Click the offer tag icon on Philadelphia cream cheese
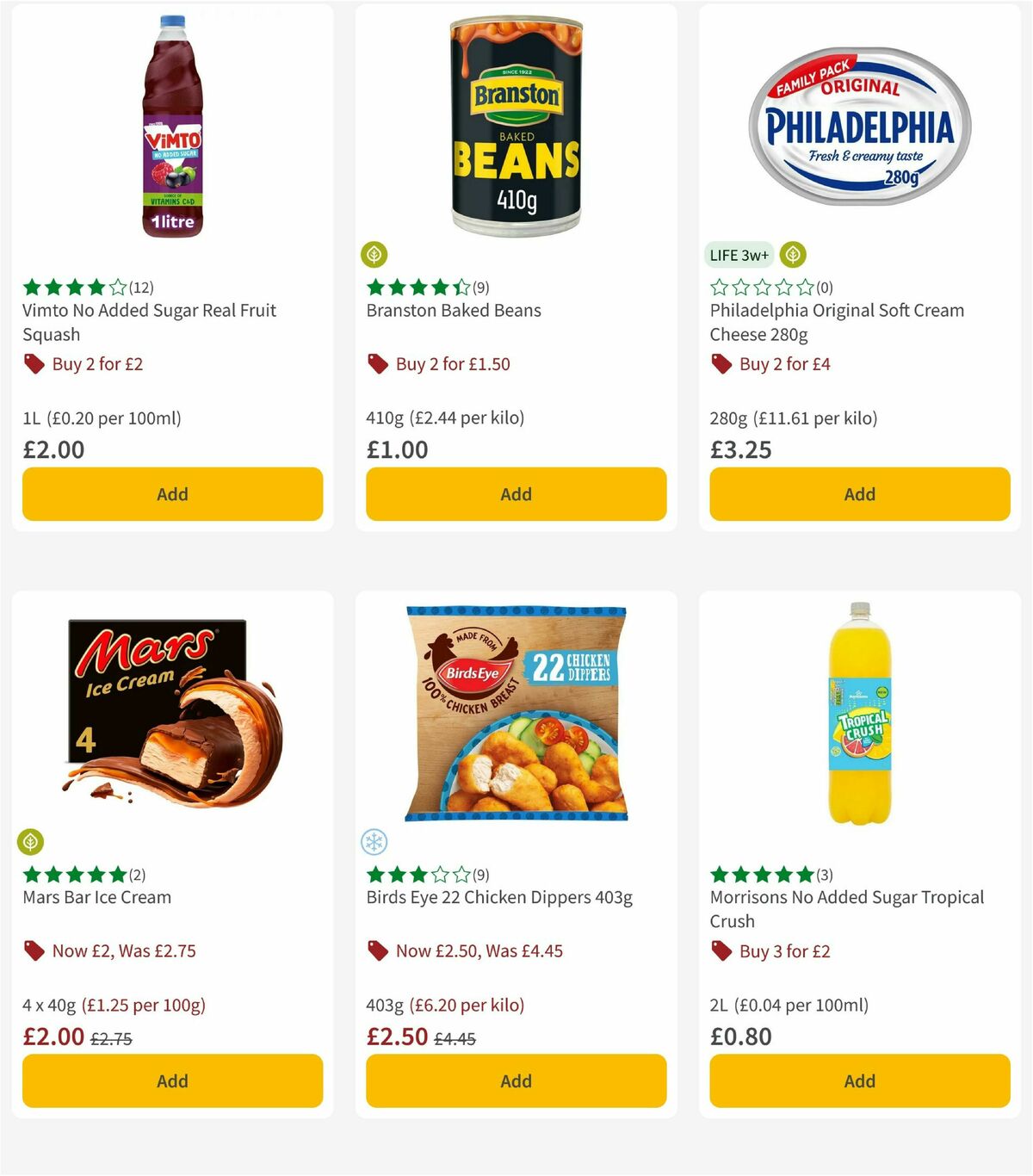1033x1176 pixels. click(x=721, y=364)
